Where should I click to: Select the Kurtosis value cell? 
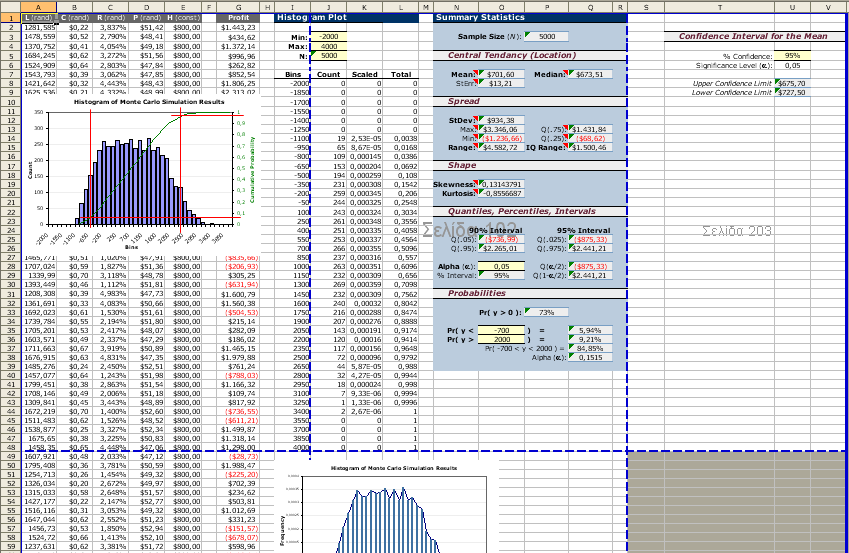click(x=501, y=193)
